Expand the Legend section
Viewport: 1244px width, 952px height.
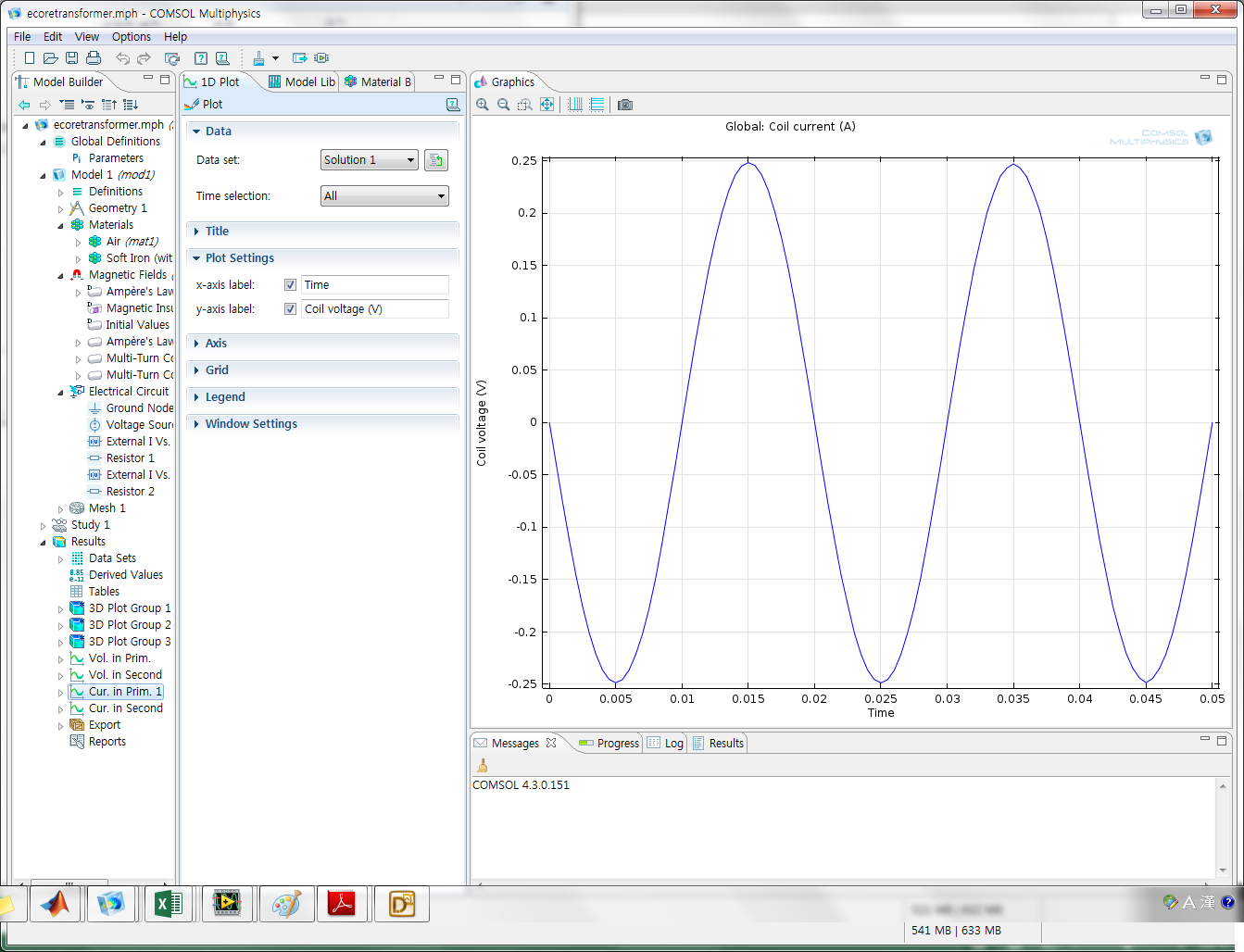point(225,397)
